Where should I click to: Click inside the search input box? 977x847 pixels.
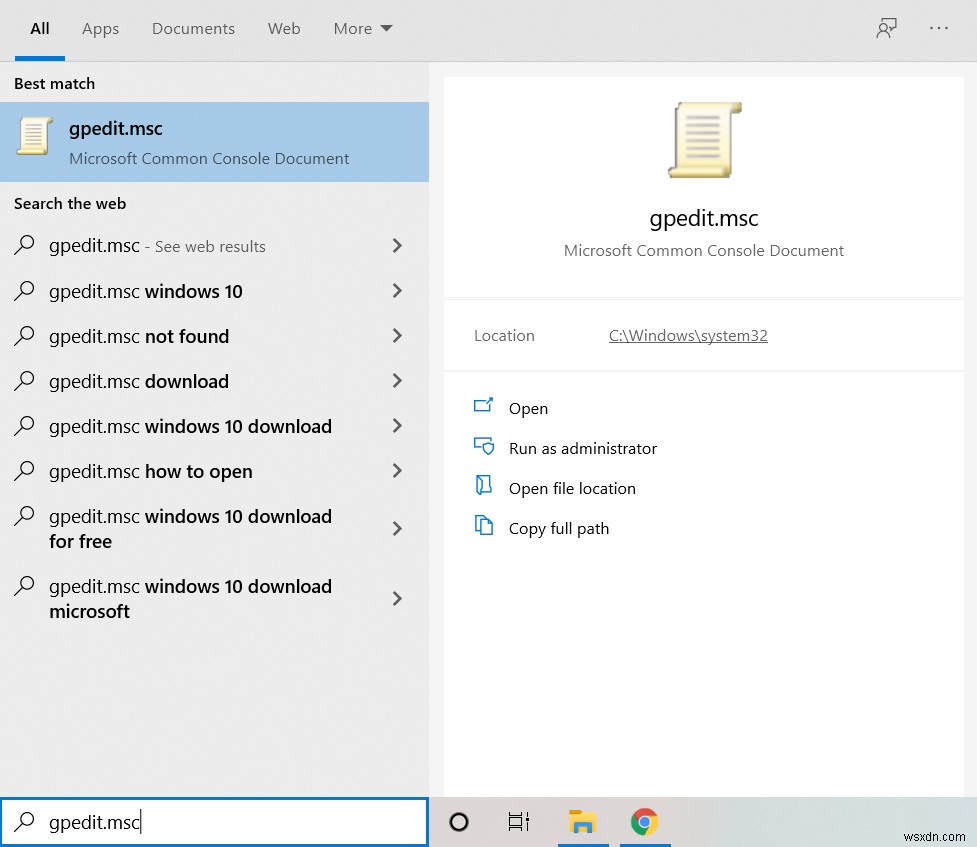click(x=214, y=822)
